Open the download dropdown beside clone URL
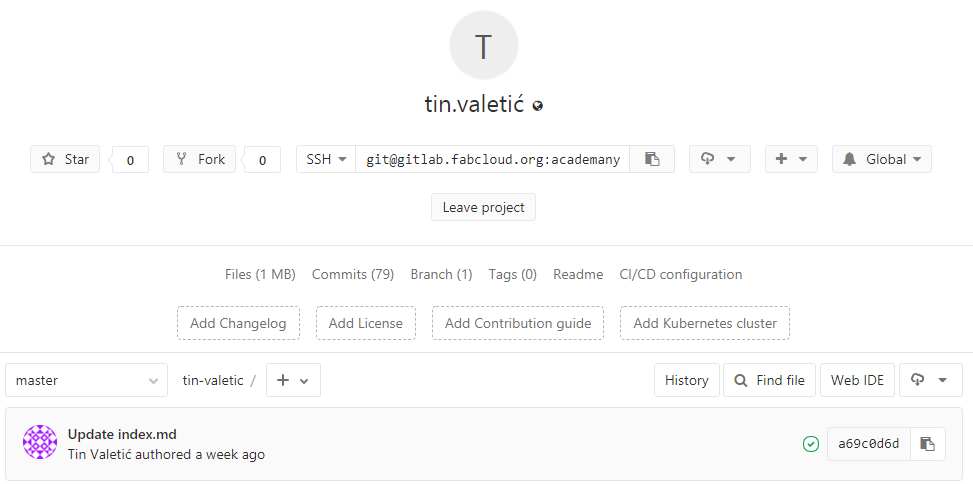The width and height of the screenshot is (973, 484). (719, 159)
